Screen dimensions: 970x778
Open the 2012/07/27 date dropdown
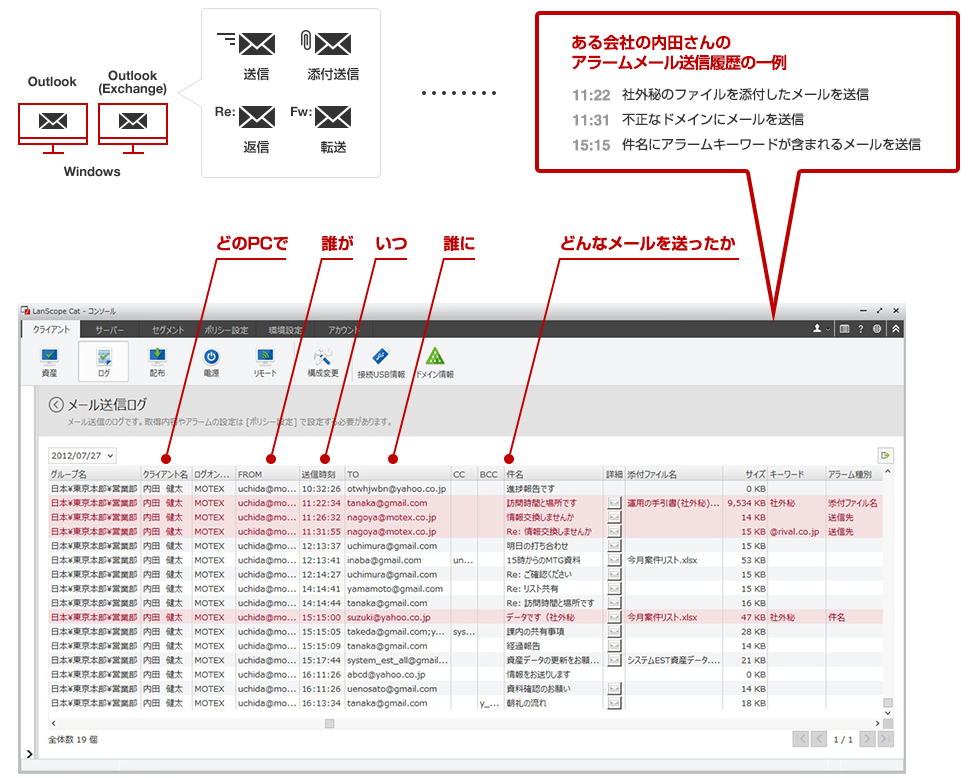click(82, 456)
